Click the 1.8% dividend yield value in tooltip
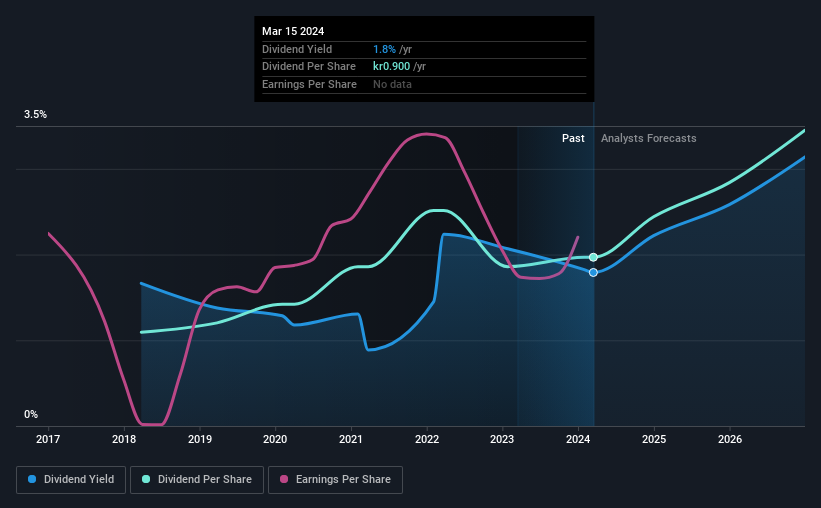821x508 pixels. [x=384, y=49]
